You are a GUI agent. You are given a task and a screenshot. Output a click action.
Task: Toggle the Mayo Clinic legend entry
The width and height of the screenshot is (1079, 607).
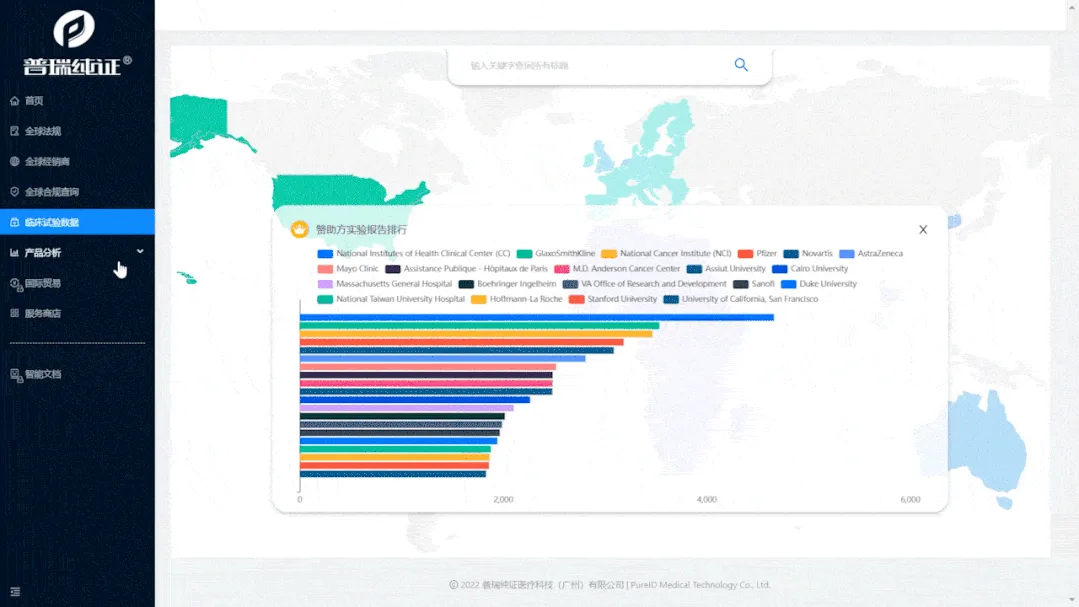point(348,268)
